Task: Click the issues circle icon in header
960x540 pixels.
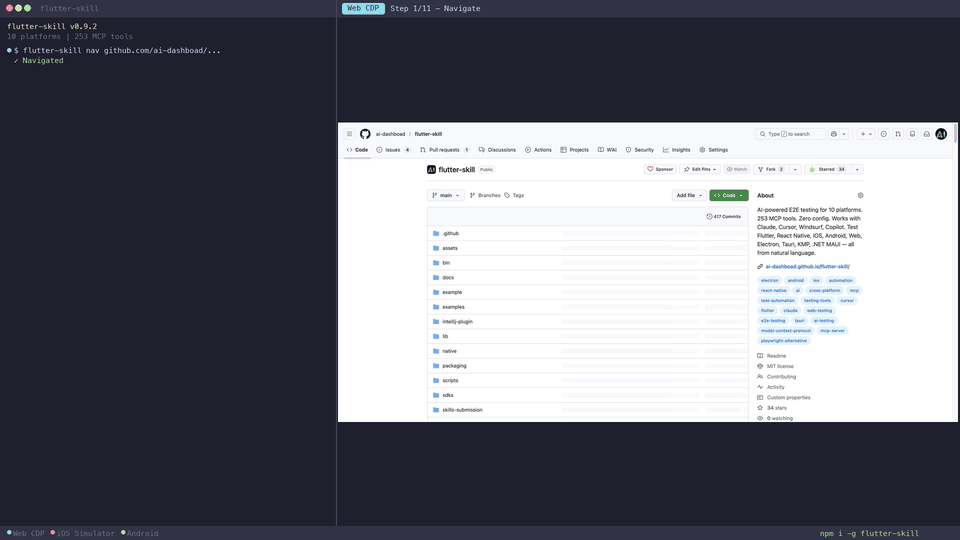Action: click(x=883, y=134)
